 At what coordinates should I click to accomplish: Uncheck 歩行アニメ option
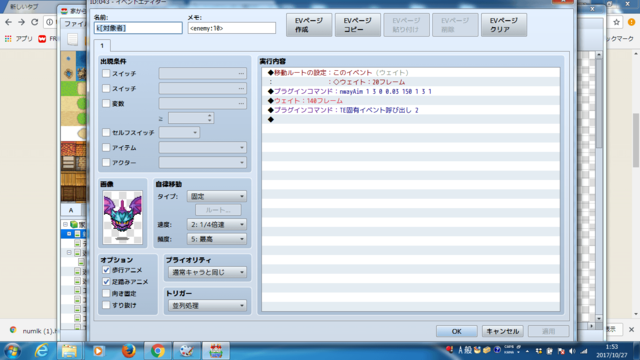[x=106, y=270]
